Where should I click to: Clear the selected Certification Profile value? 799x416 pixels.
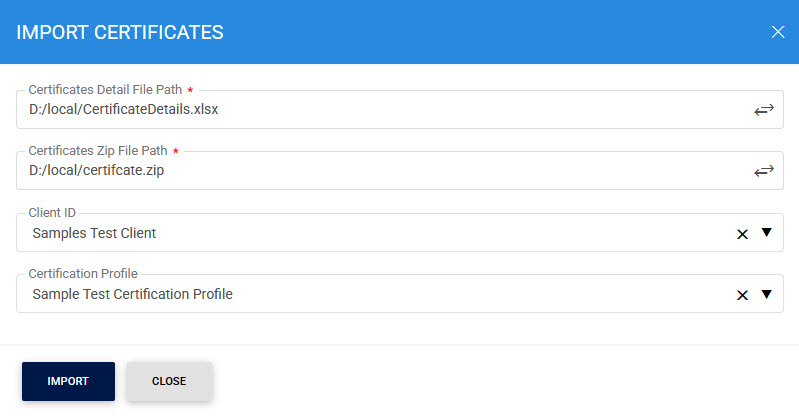[x=742, y=295]
